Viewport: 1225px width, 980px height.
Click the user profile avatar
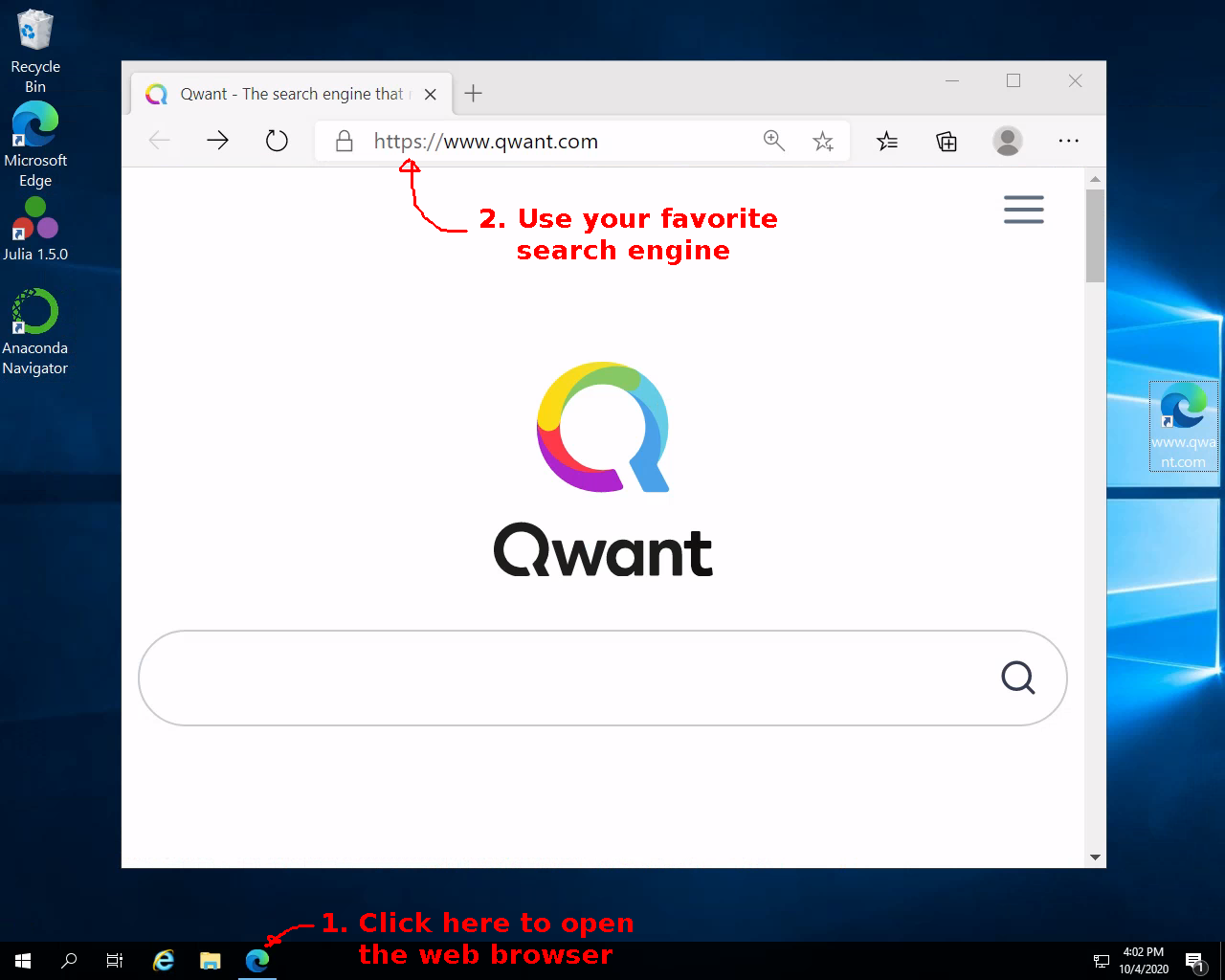(x=1007, y=141)
